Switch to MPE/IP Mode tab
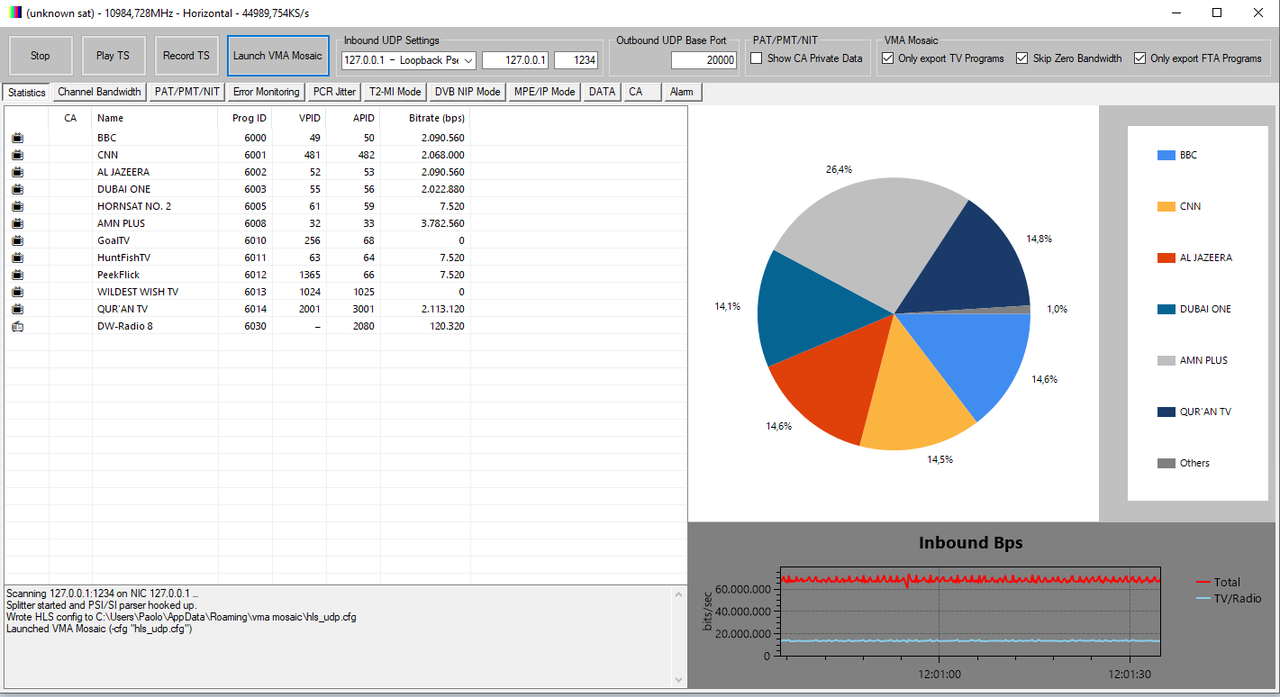Image resolution: width=1280 pixels, height=697 pixels. coord(545,92)
